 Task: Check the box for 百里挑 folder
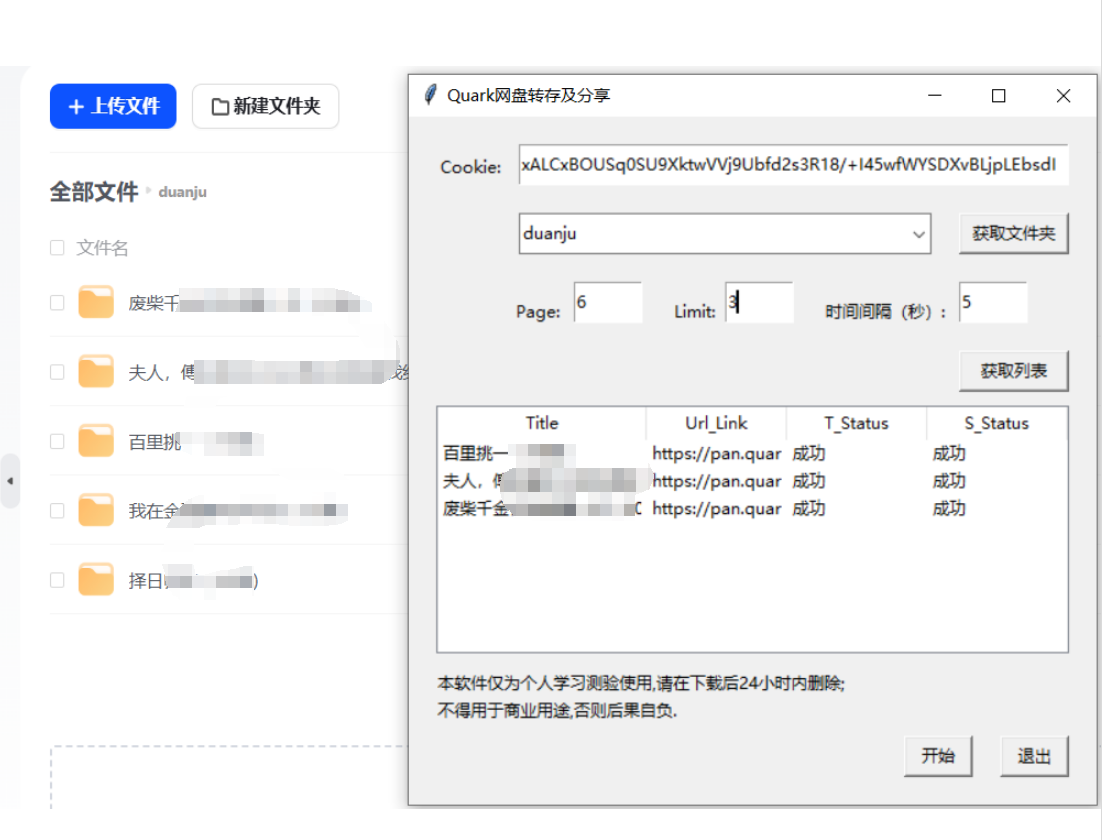[57, 441]
